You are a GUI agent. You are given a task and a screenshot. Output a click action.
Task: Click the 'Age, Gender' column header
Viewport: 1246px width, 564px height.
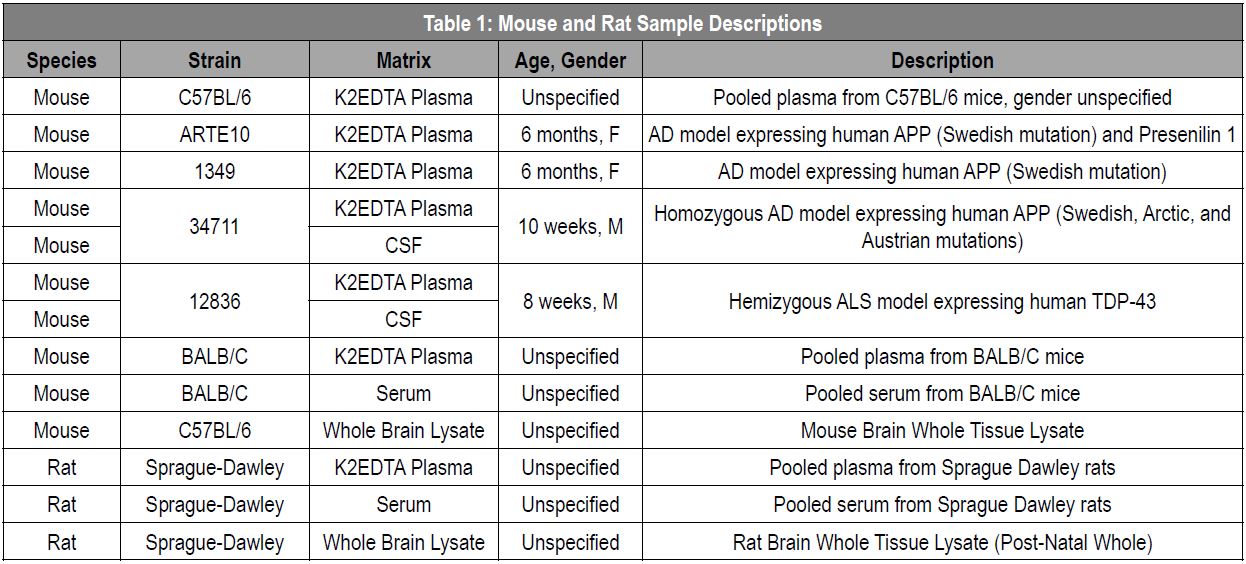coord(570,60)
